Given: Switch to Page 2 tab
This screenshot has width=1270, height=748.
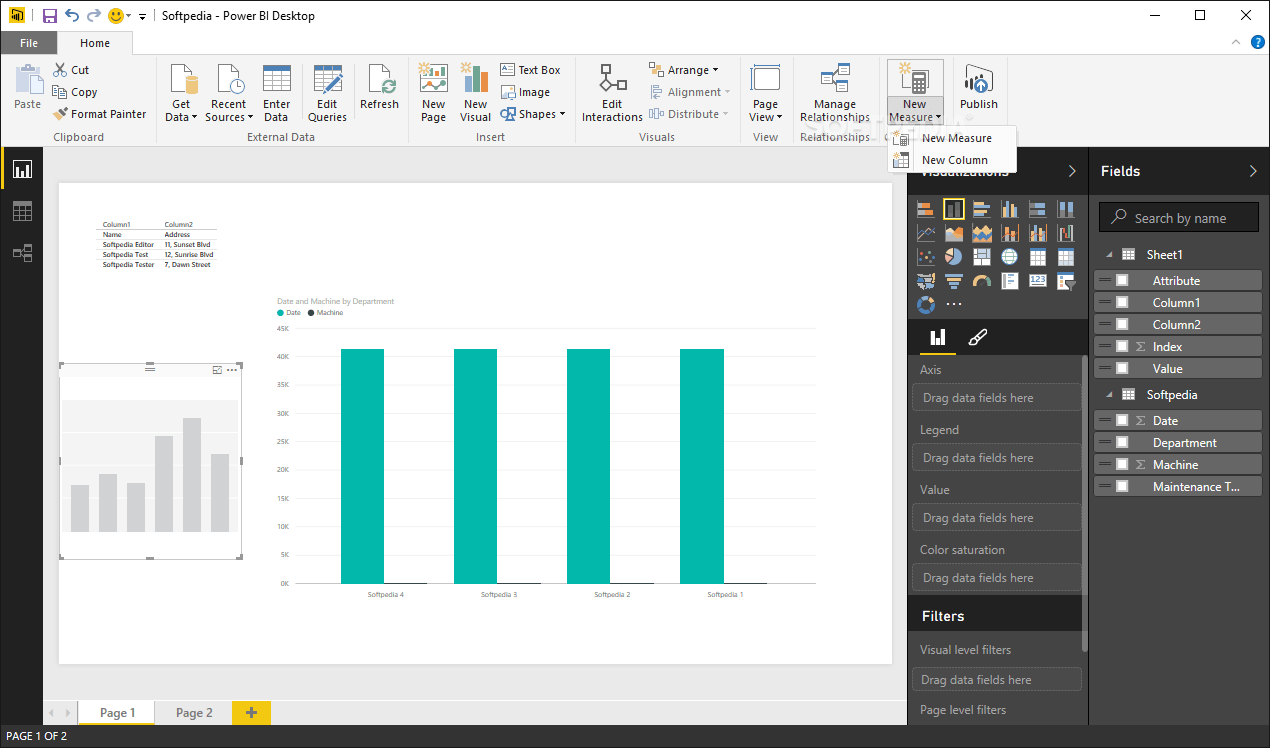Looking at the screenshot, I should pyautogui.click(x=193, y=712).
